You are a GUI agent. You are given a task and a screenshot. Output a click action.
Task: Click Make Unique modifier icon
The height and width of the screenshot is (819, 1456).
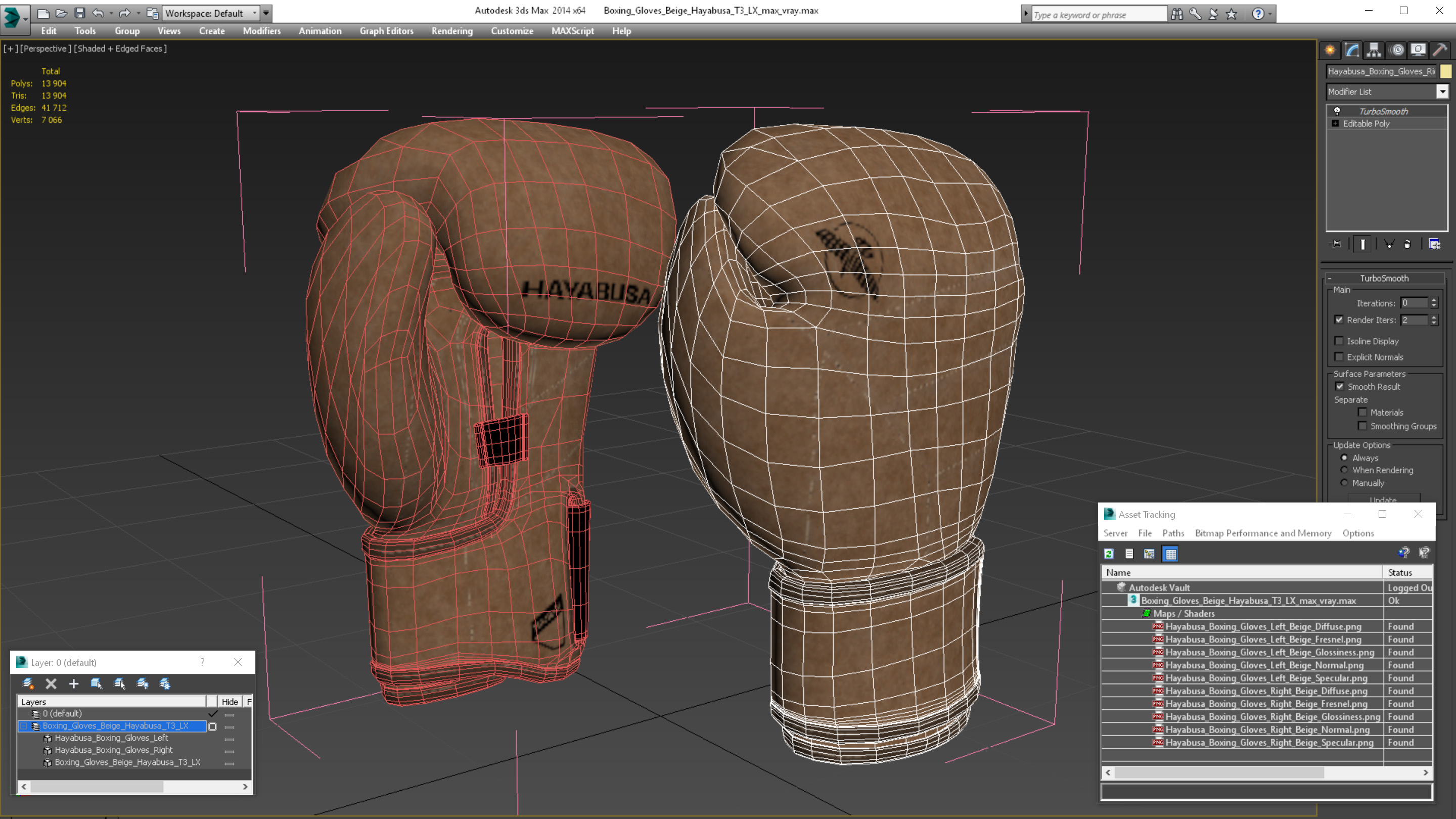click(1389, 244)
